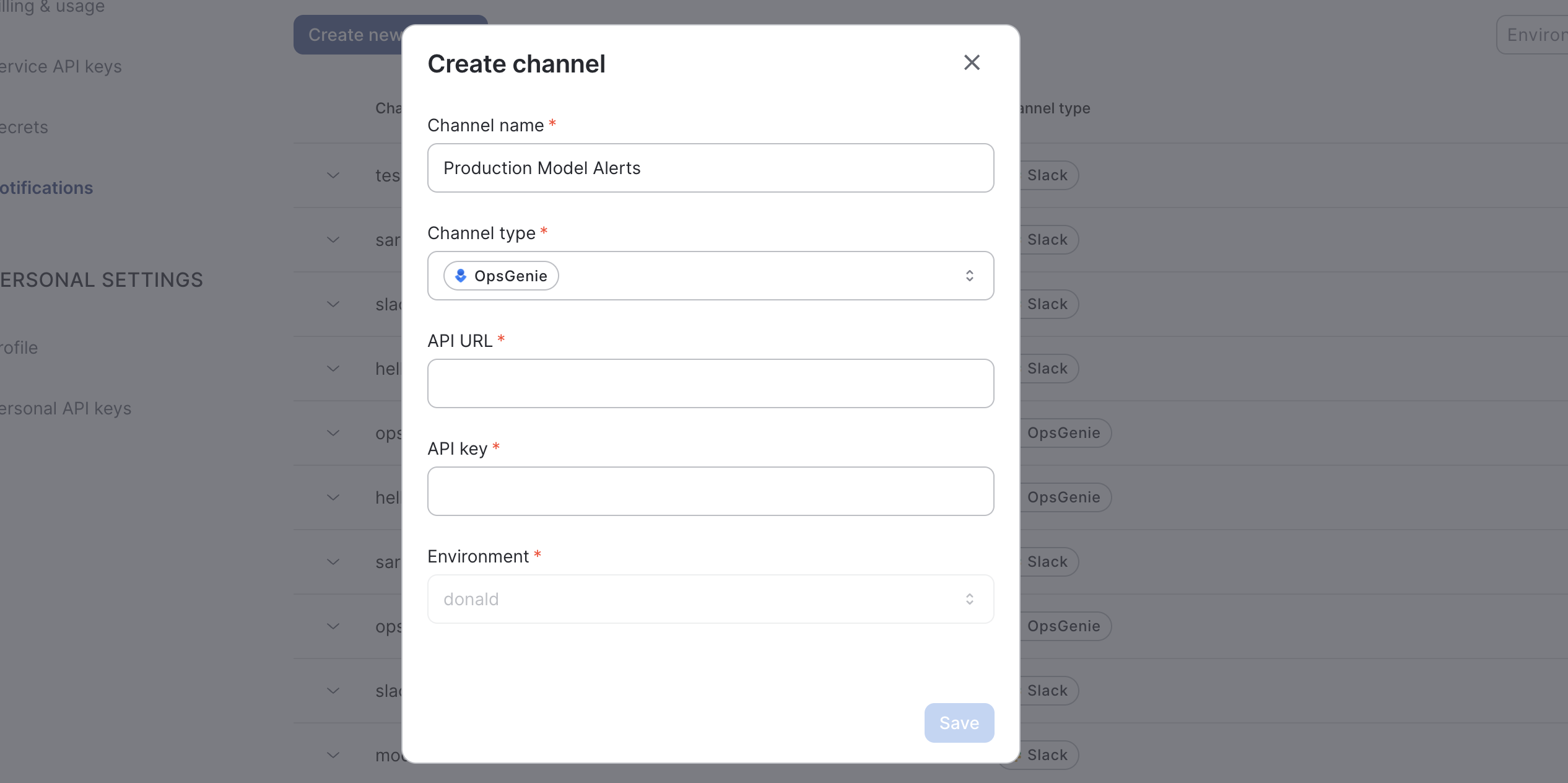Open the Channel type dropdown arrows
The width and height of the screenshot is (1568, 783).
pos(969,276)
